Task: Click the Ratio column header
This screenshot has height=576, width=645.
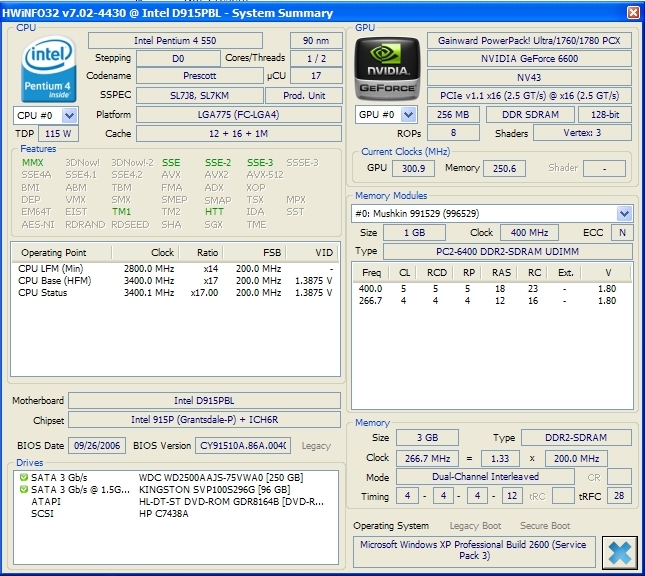Action: [x=201, y=253]
